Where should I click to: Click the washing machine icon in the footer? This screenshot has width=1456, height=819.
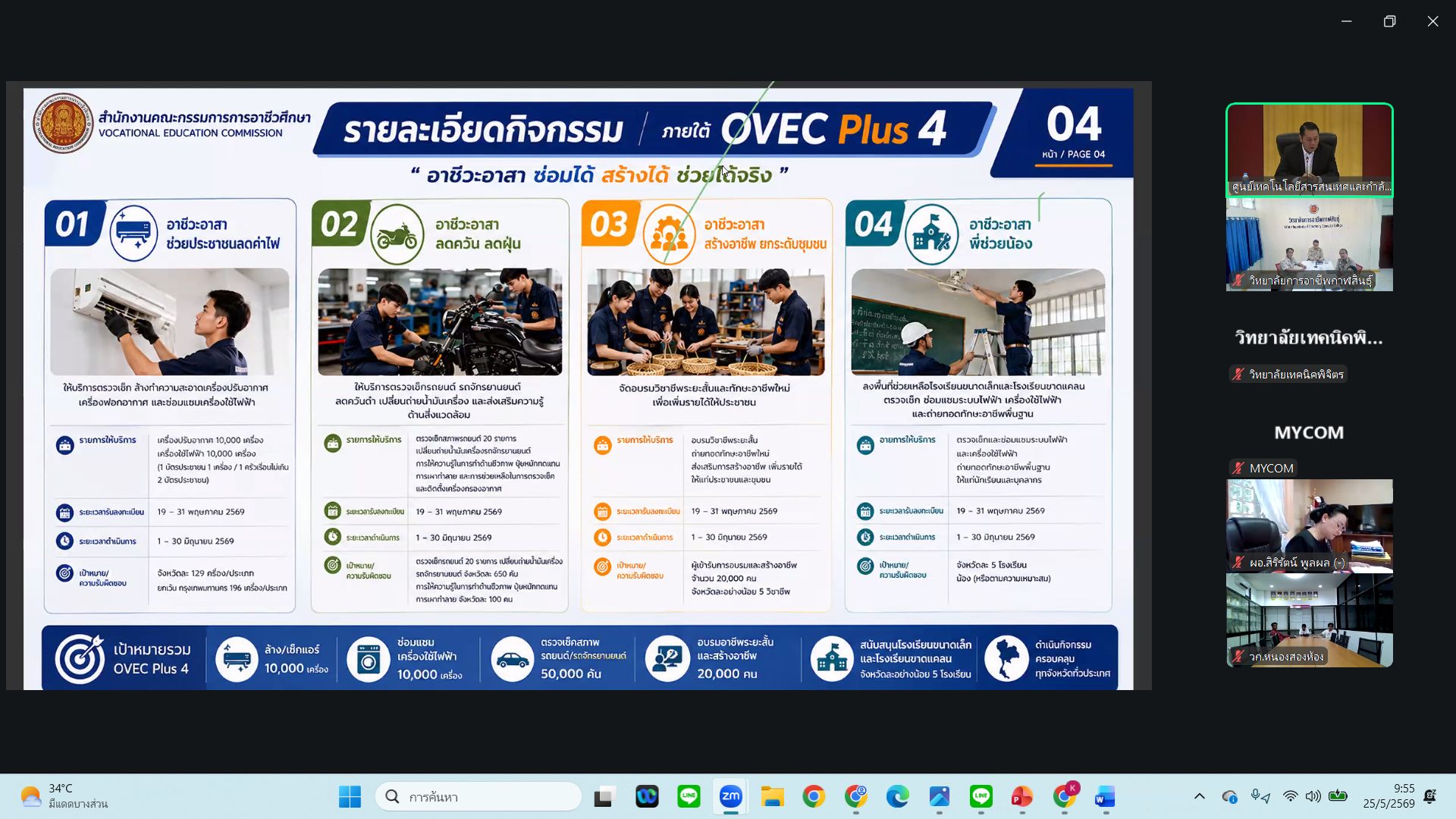369,659
